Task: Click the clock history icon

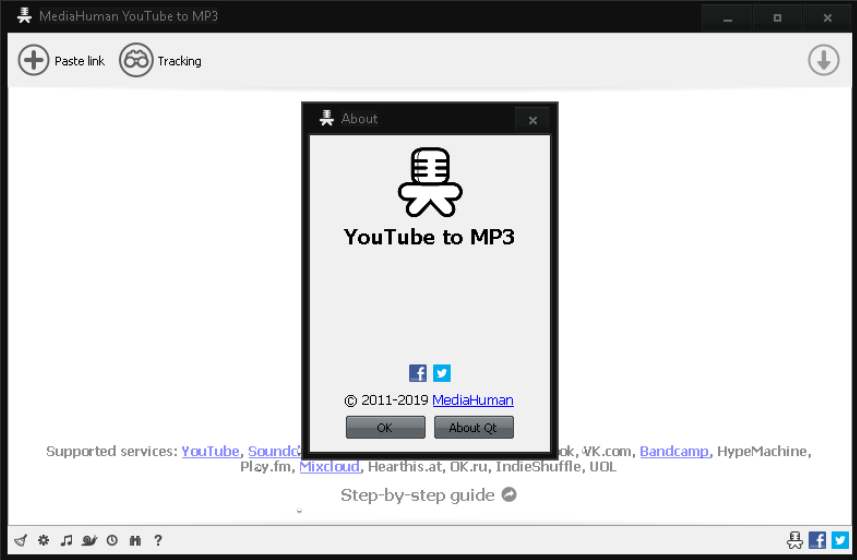Action: pyautogui.click(x=112, y=540)
